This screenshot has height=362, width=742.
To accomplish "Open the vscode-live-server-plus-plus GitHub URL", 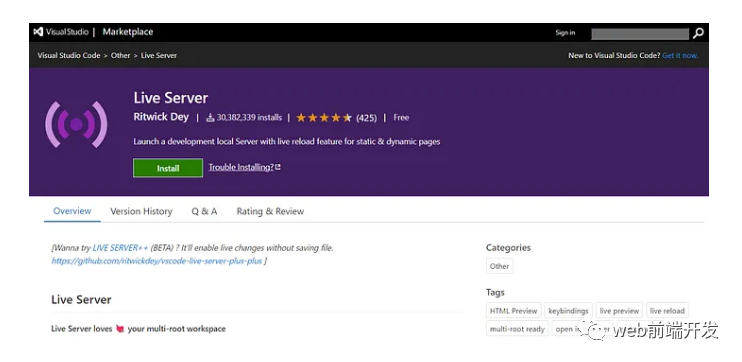I will [x=157, y=261].
